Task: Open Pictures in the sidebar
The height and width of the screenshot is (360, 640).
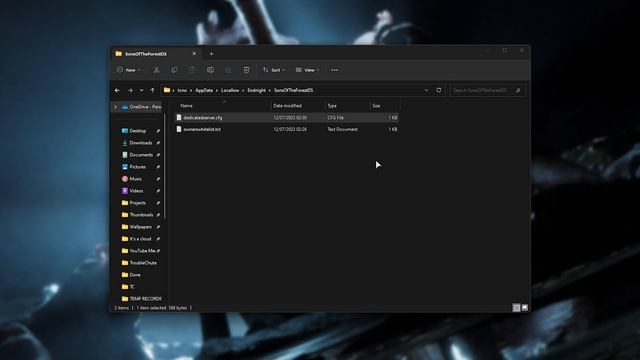Action: click(137, 167)
